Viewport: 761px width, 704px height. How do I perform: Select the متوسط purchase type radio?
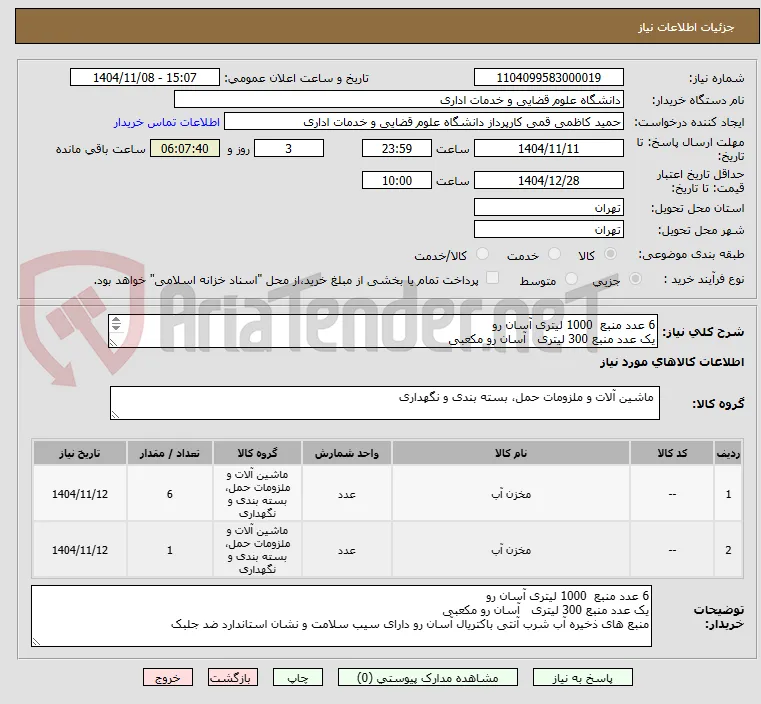(x=571, y=278)
